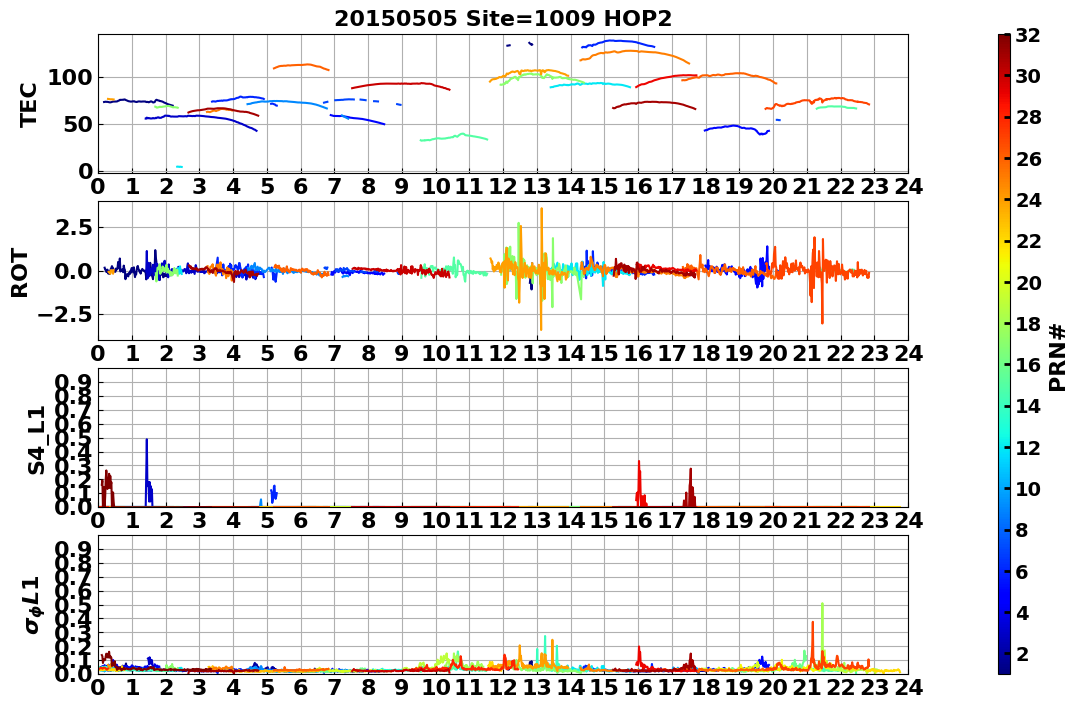The width and height of the screenshot is (1077, 709).
Task: Pick colorbar tick label 18
Action: pos(1028,324)
